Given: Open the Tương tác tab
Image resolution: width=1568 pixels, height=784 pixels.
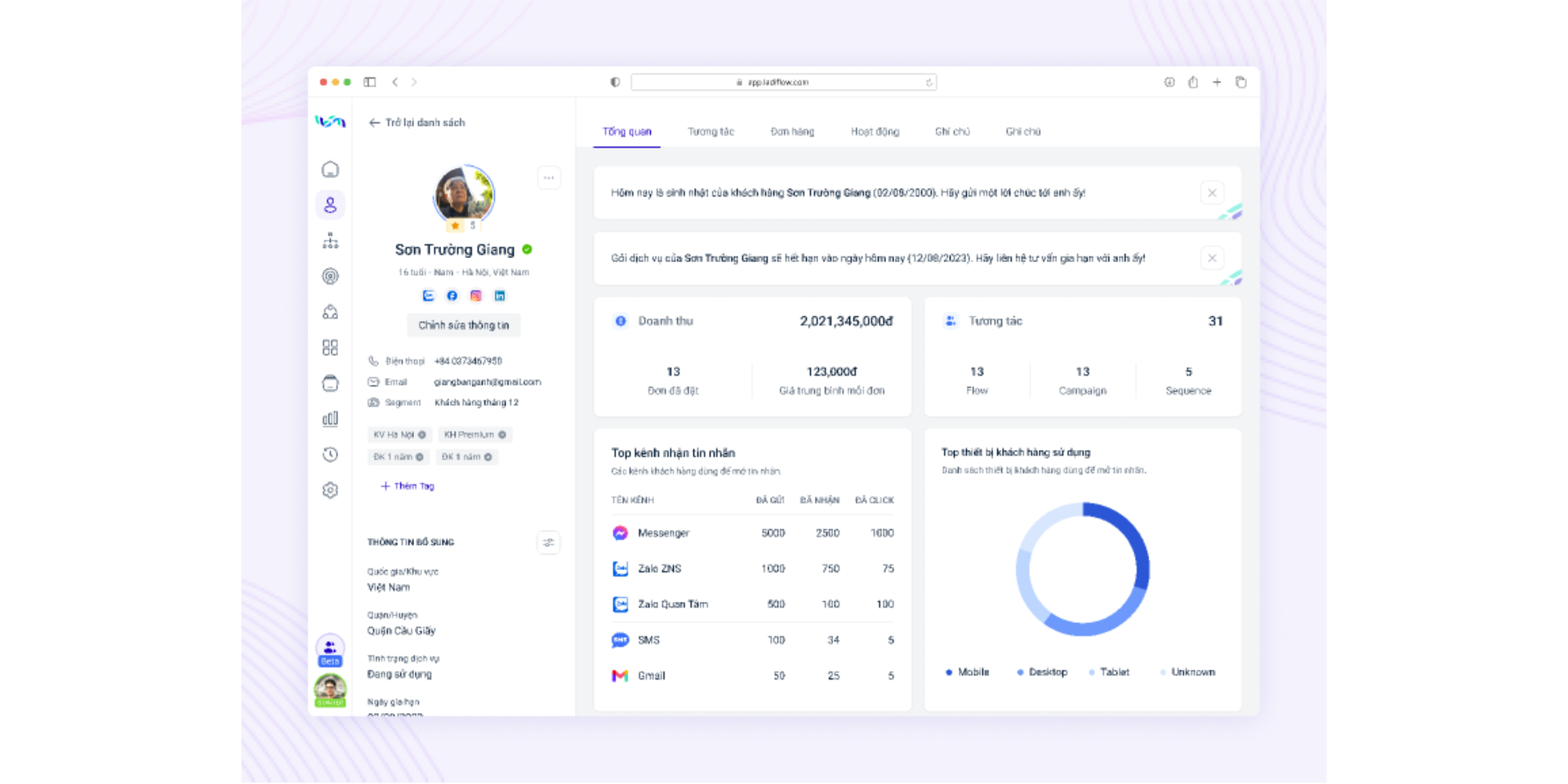Looking at the screenshot, I should (711, 131).
